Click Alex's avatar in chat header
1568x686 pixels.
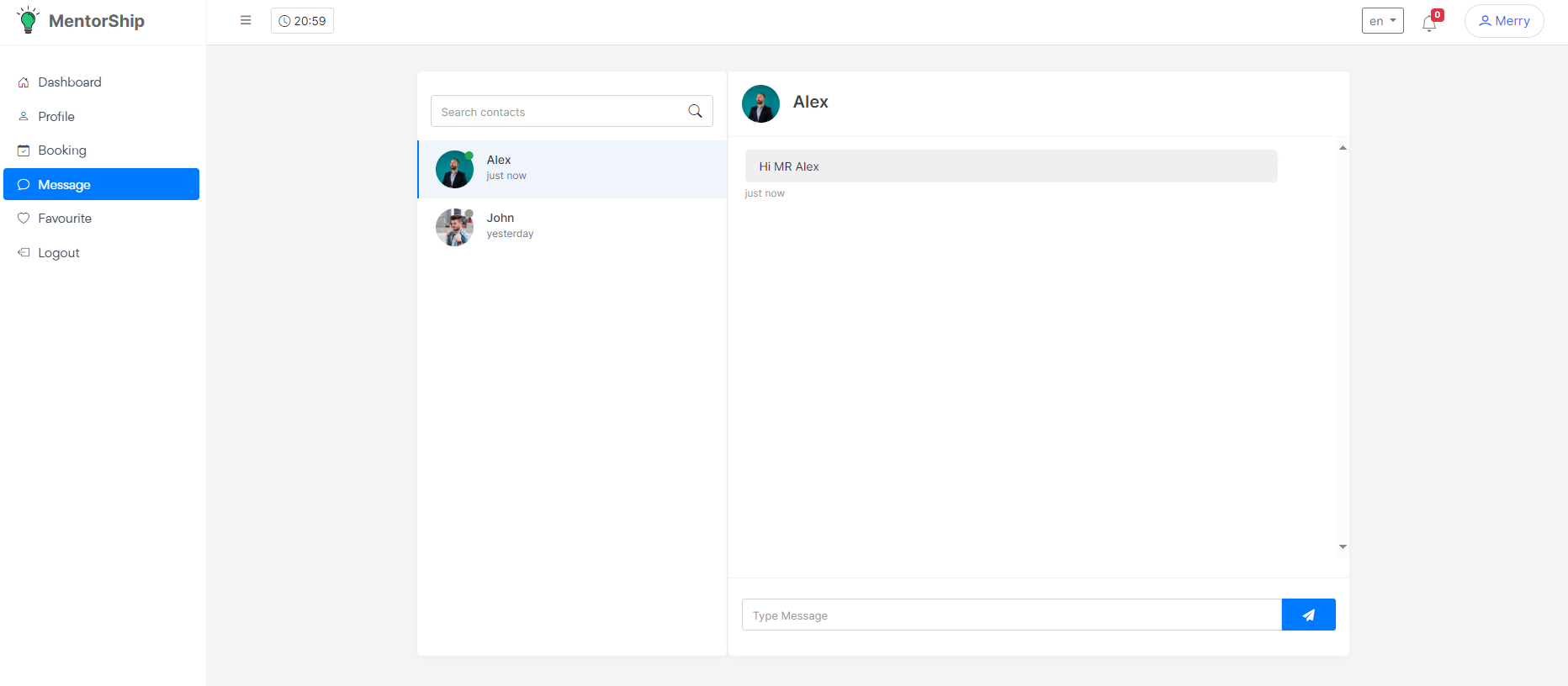point(760,103)
